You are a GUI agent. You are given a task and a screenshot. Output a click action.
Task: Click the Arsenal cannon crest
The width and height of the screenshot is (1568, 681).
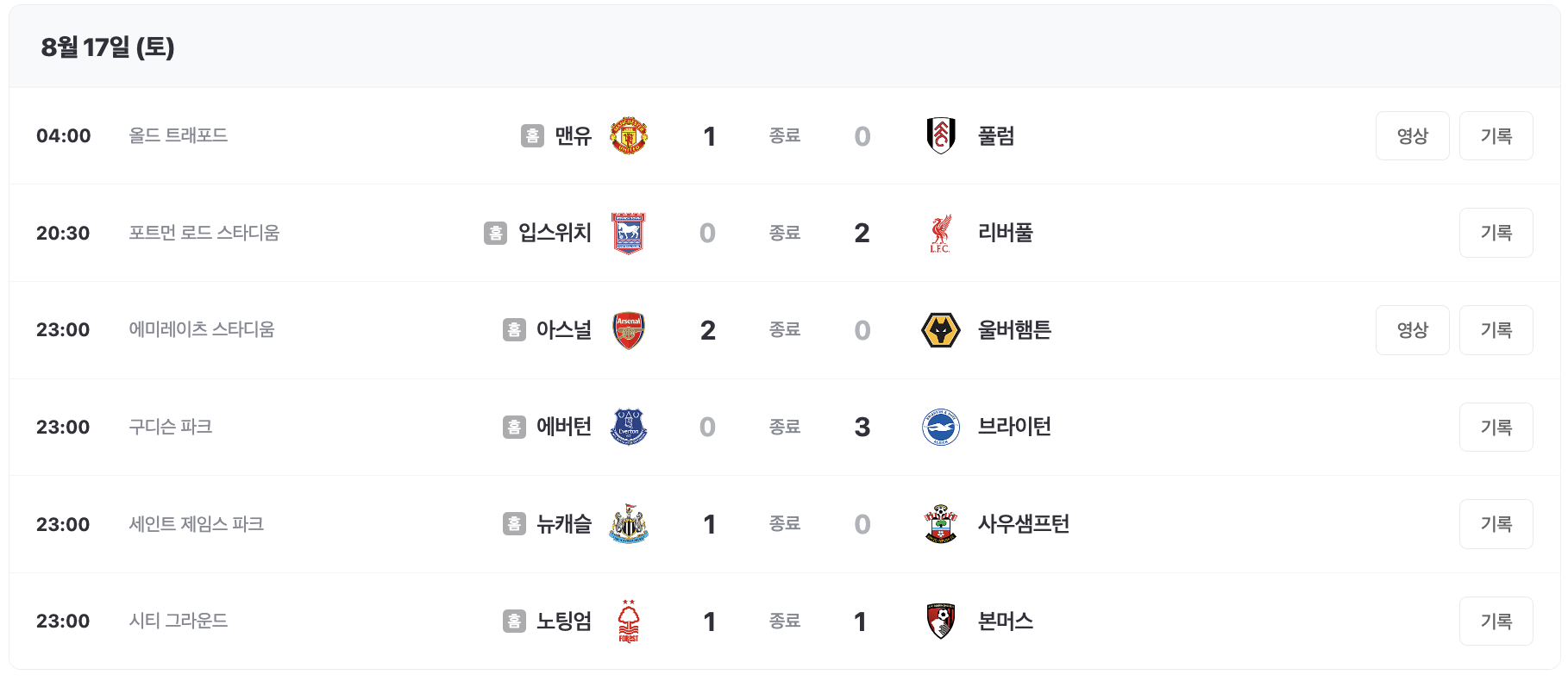point(630,329)
